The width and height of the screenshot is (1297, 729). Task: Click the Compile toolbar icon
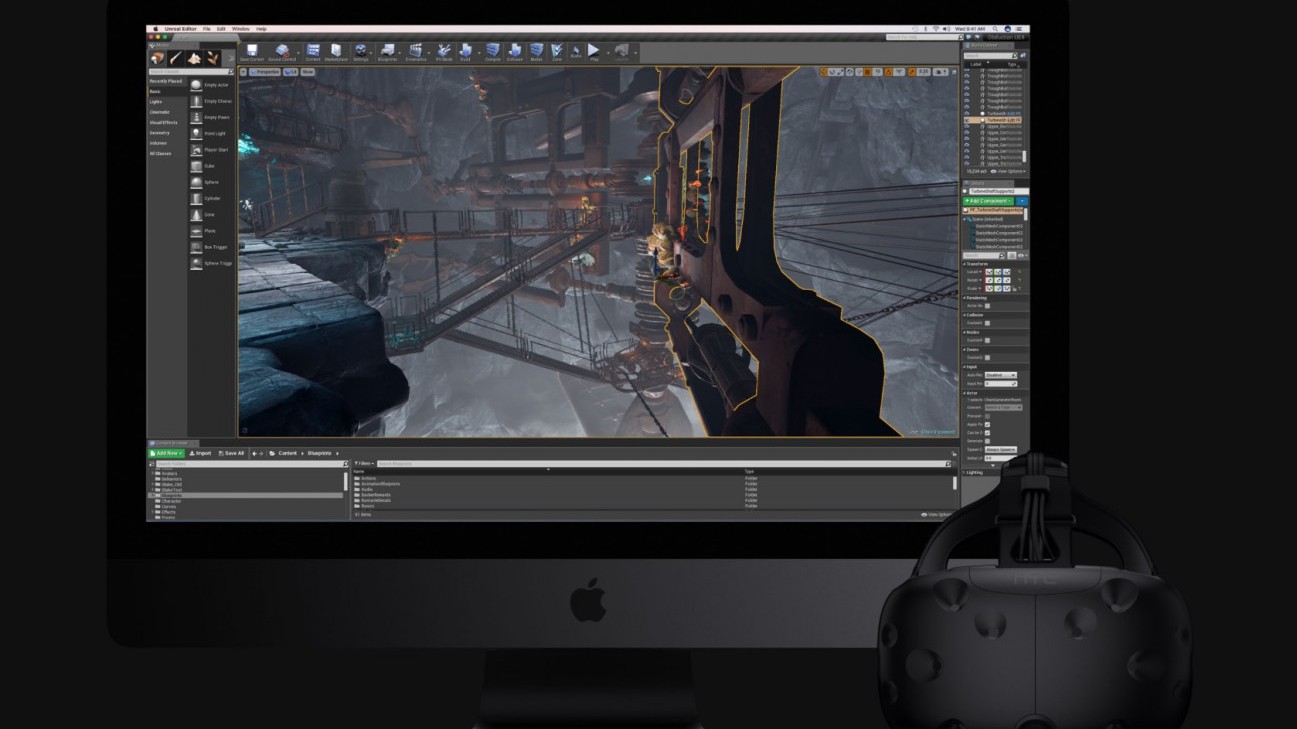[x=493, y=53]
